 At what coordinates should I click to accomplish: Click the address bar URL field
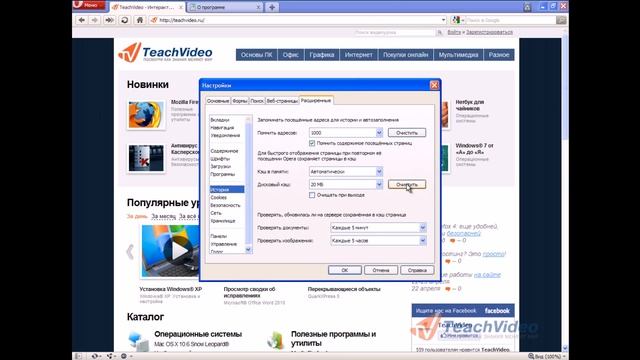(298, 20)
